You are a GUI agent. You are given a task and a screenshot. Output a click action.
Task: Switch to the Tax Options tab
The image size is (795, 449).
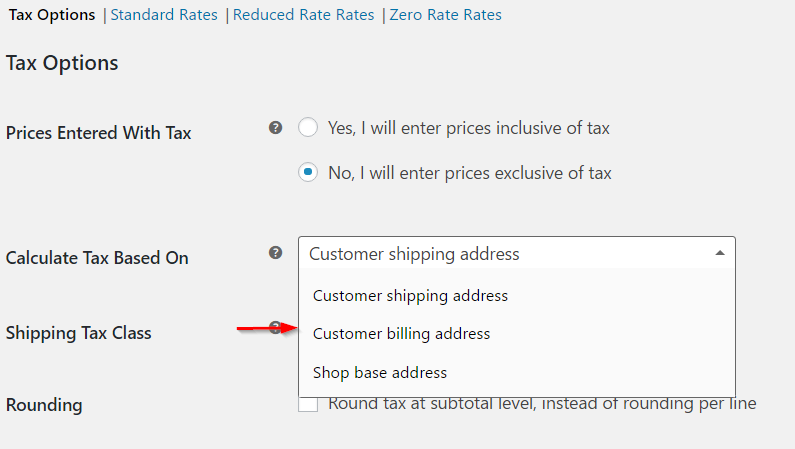(x=52, y=15)
